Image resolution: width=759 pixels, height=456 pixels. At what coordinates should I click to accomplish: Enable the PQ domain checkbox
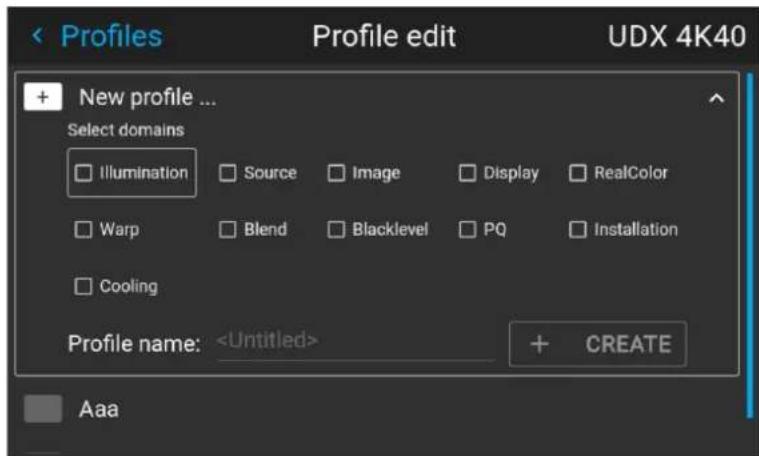467,229
